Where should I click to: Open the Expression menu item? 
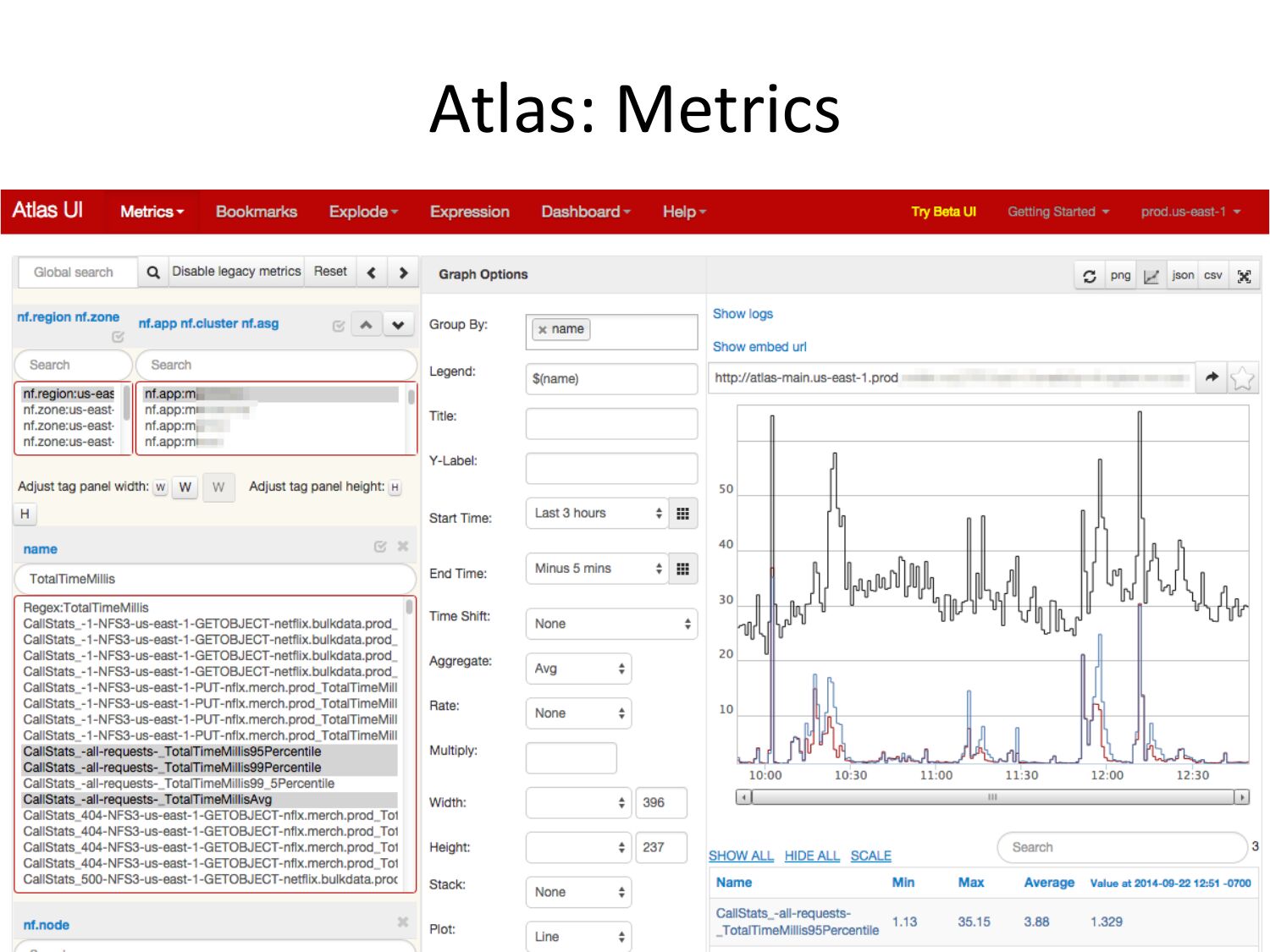[x=469, y=212]
